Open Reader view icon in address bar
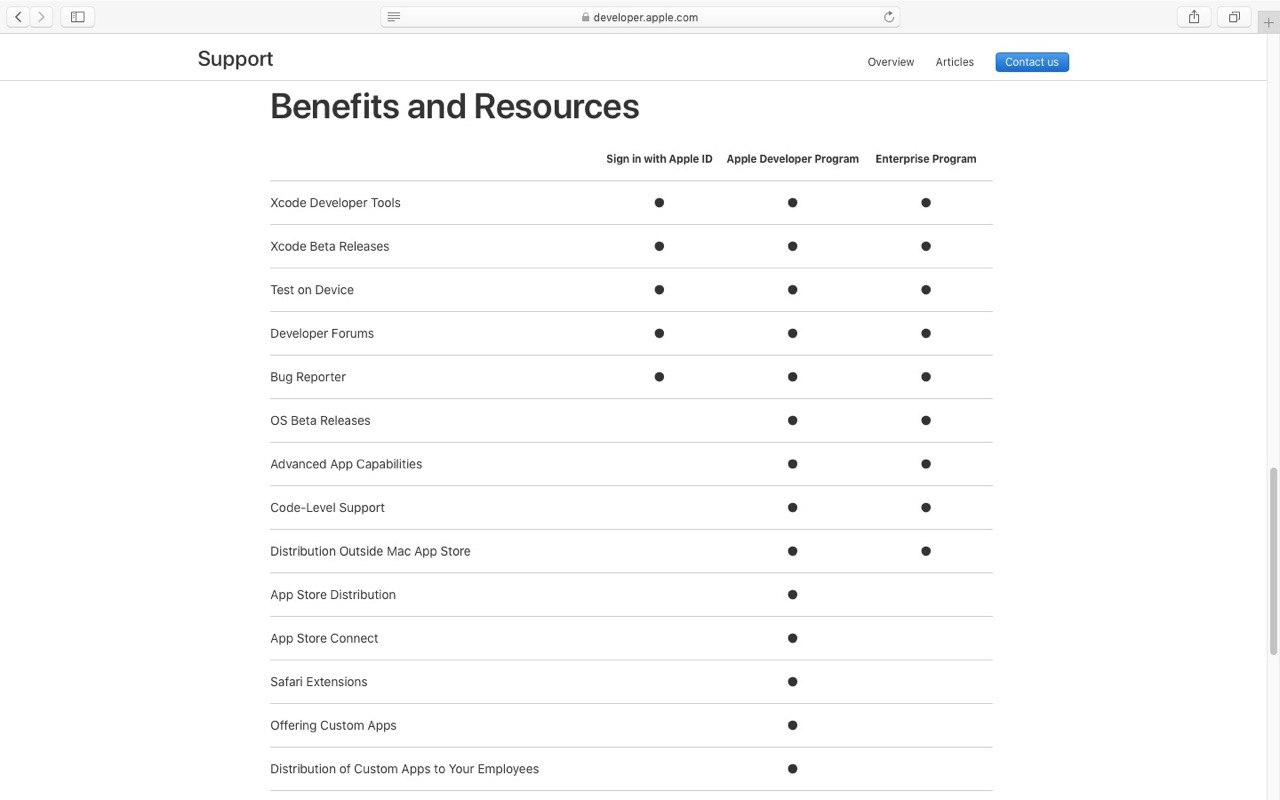Viewport: 1280px width, 800px height. [394, 17]
